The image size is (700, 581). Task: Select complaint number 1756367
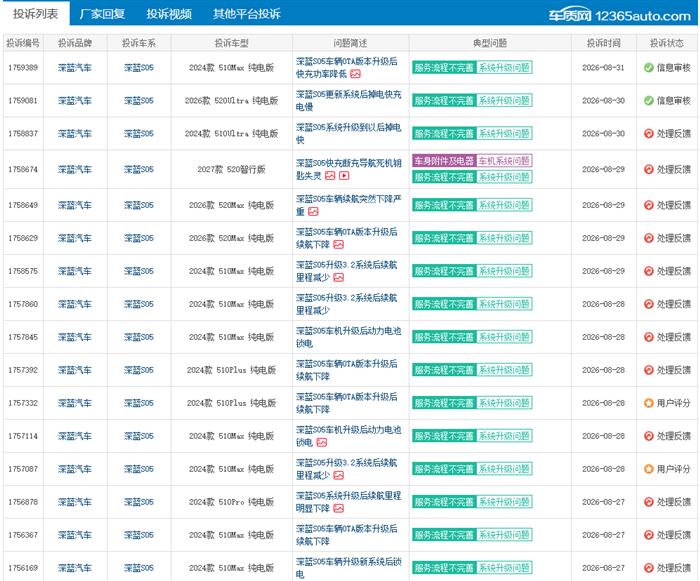23,535
